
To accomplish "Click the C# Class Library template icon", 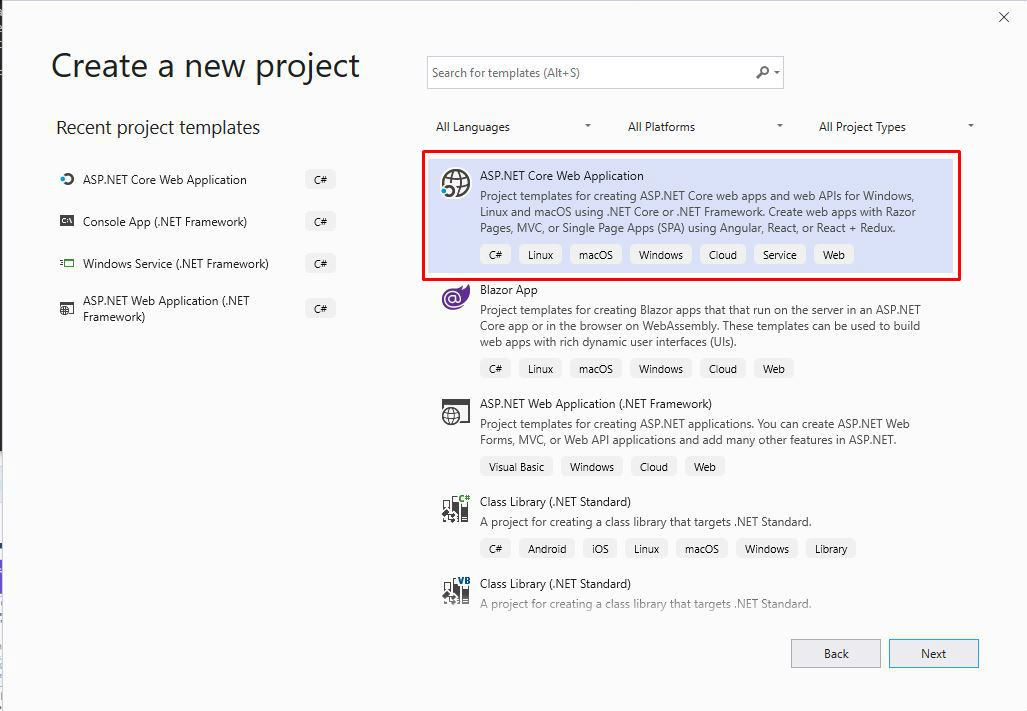I will point(456,509).
